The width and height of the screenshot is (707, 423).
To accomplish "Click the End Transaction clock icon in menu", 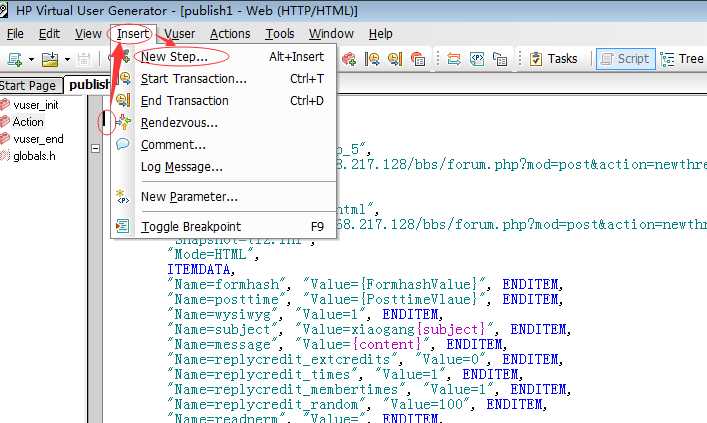I will pyautogui.click(x=123, y=100).
